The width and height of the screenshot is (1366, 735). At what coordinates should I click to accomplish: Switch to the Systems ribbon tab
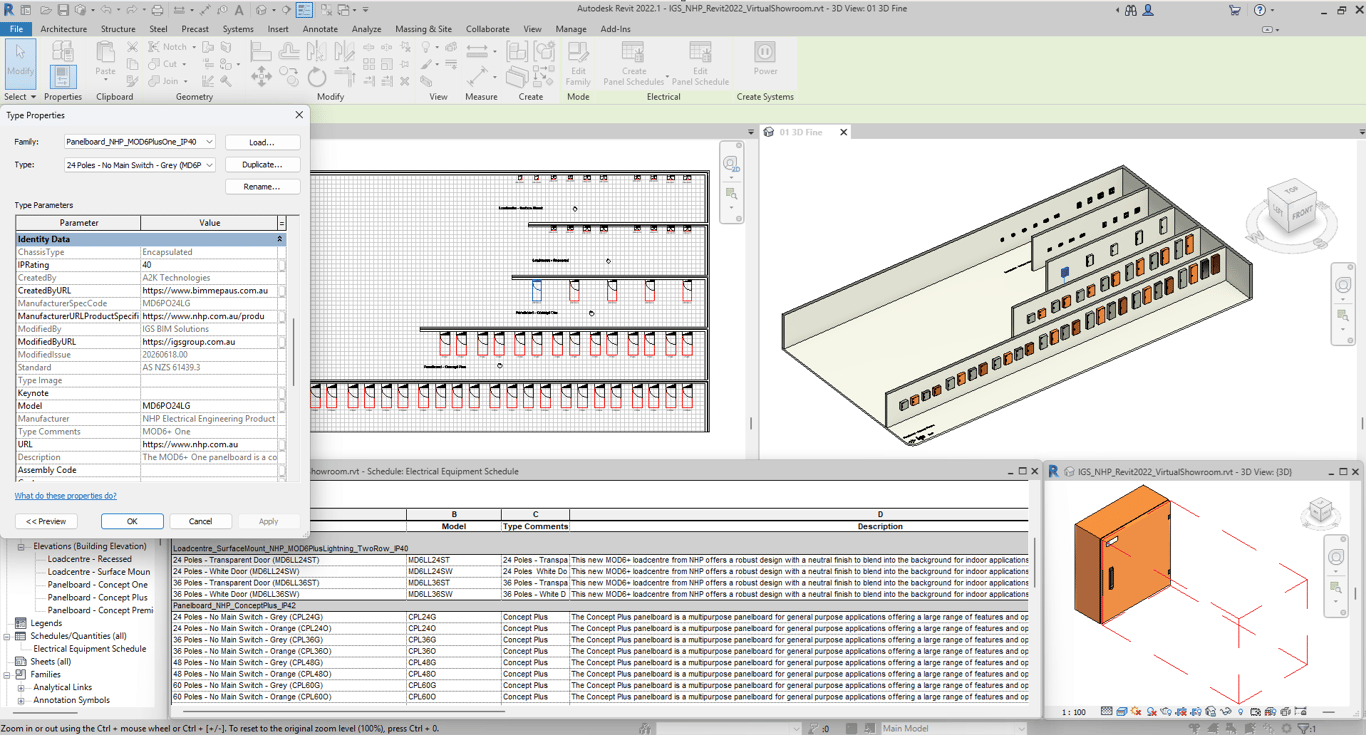(x=238, y=29)
